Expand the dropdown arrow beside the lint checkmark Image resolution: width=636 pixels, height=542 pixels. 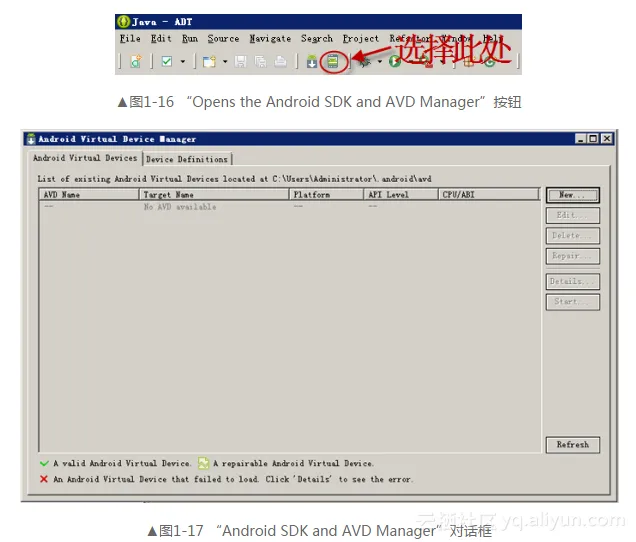coord(183,62)
